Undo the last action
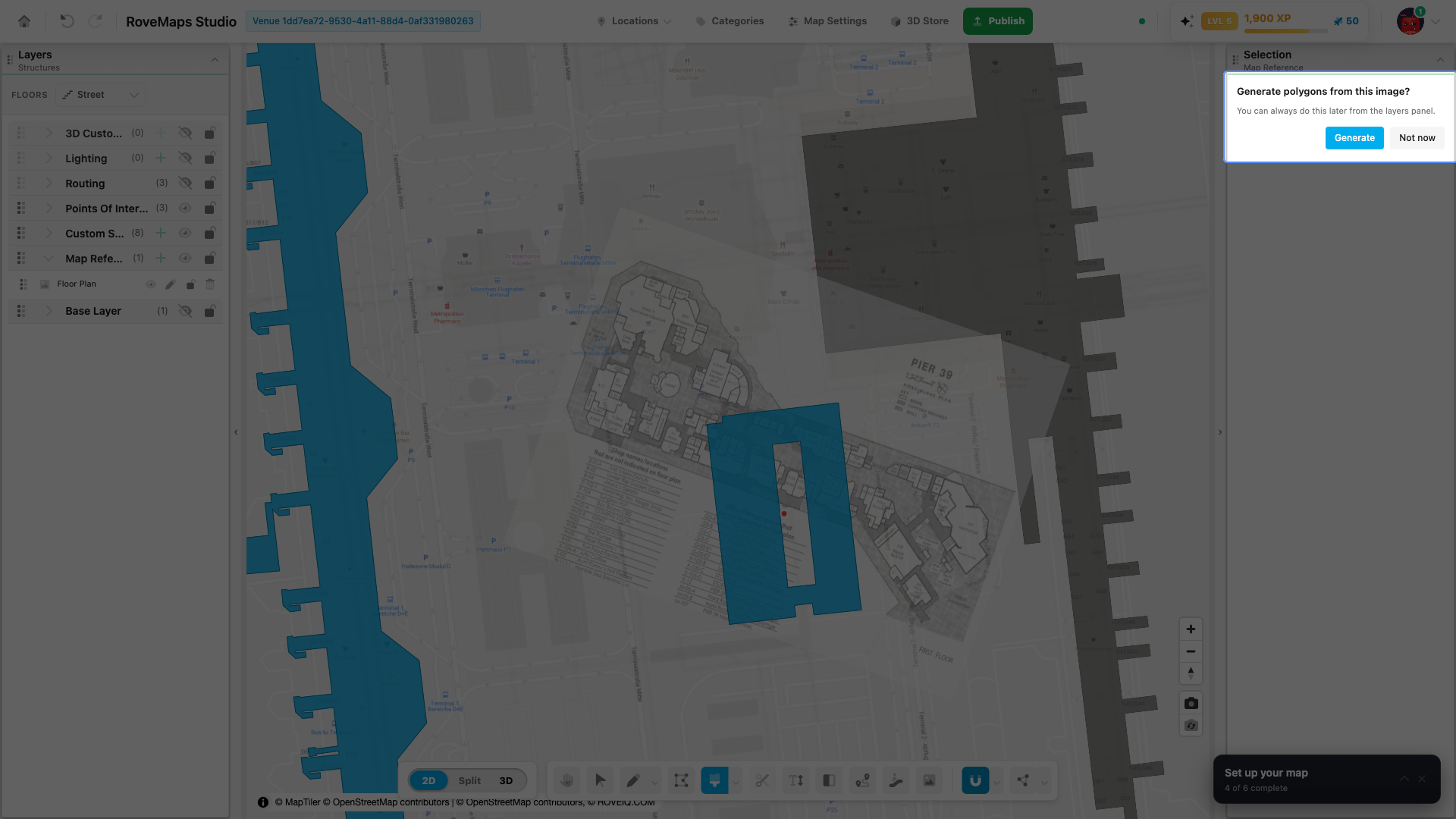The width and height of the screenshot is (1456, 819). pyautogui.click(x=67, y=21)
